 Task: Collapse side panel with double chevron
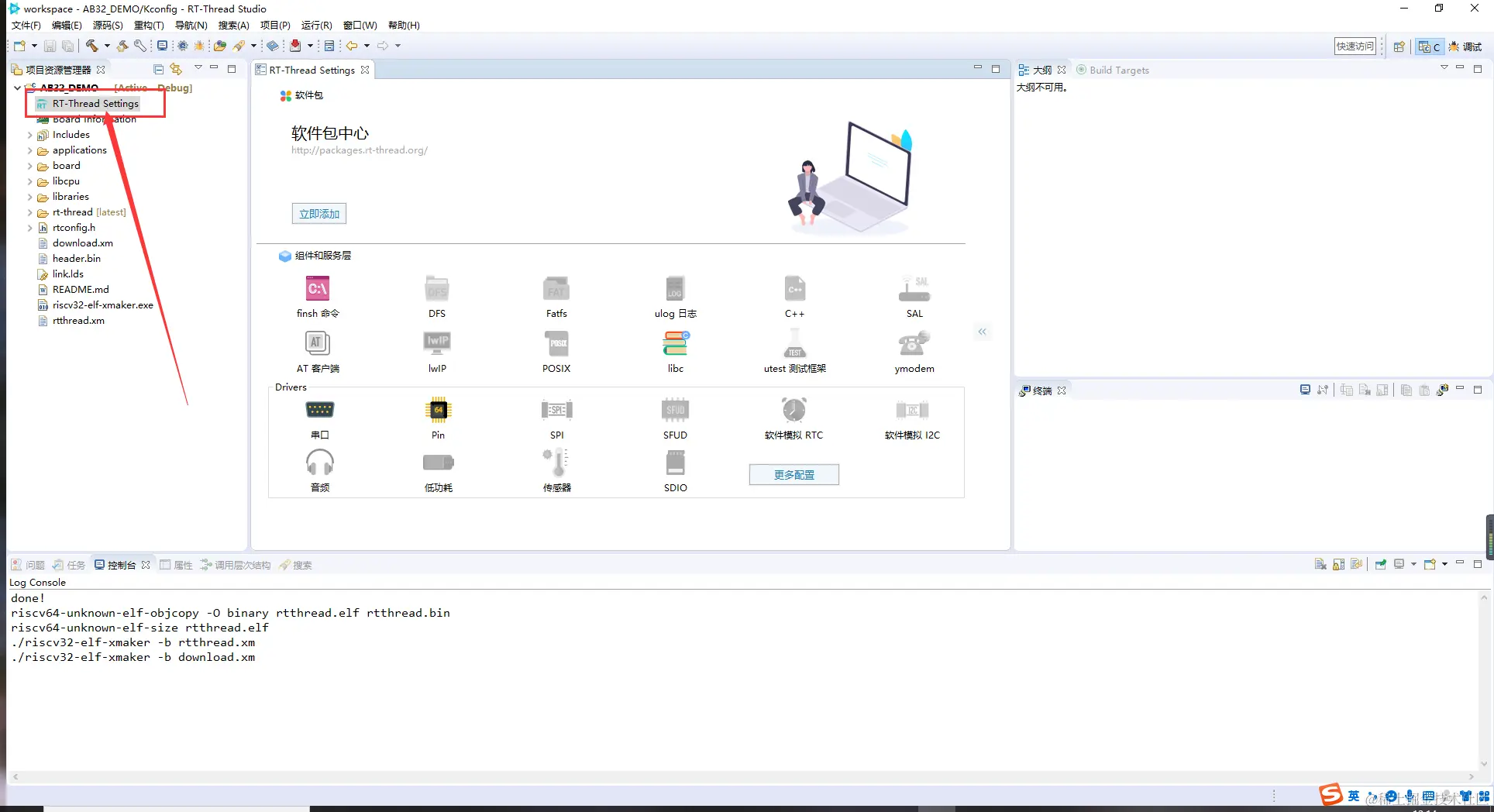983,332
